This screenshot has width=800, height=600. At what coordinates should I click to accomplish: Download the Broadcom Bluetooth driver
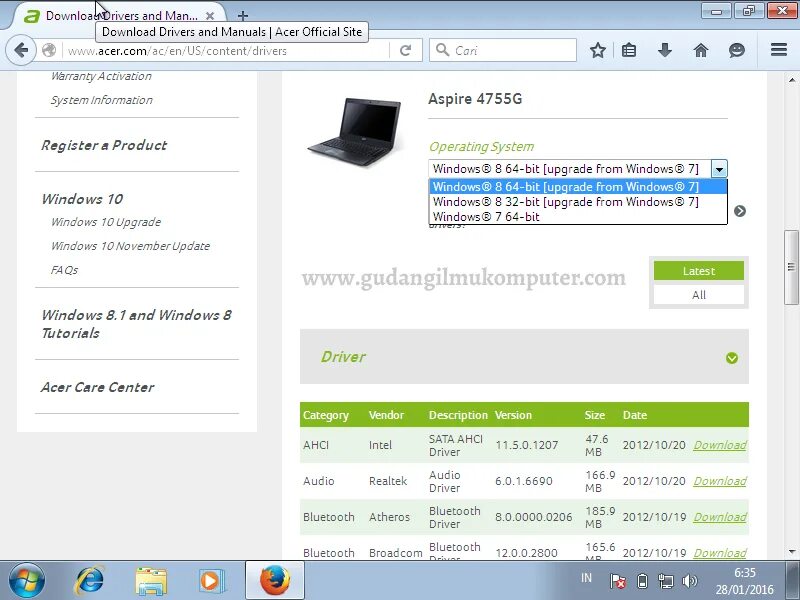[x=719, y=553]
